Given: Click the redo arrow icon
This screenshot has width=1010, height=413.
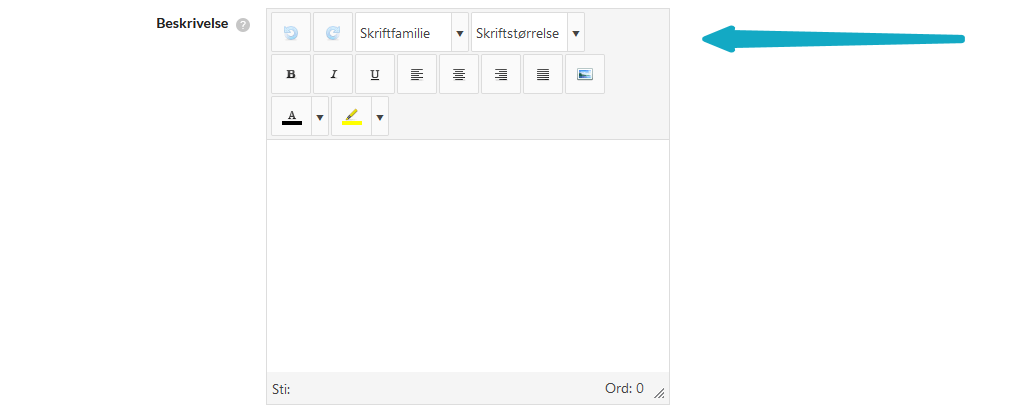Looking at the screenshot, I should click(x=333, y=33).
